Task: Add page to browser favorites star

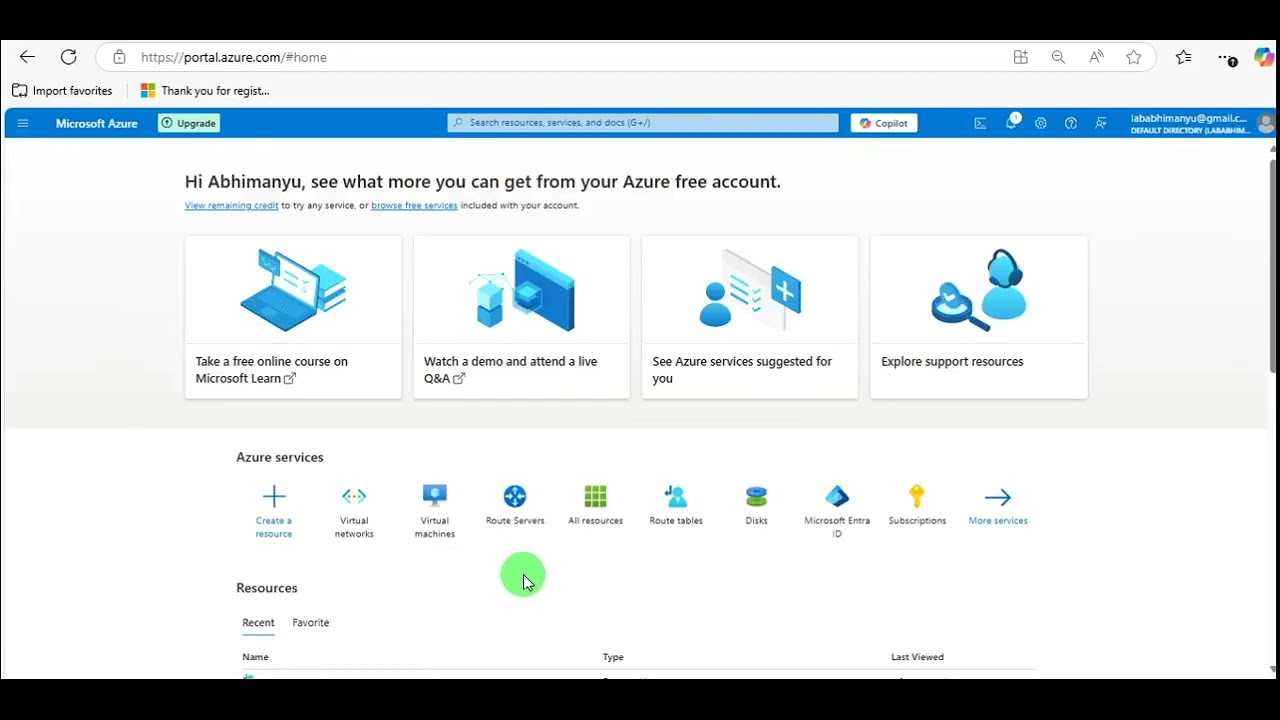Action: [x=1134, y=57]
